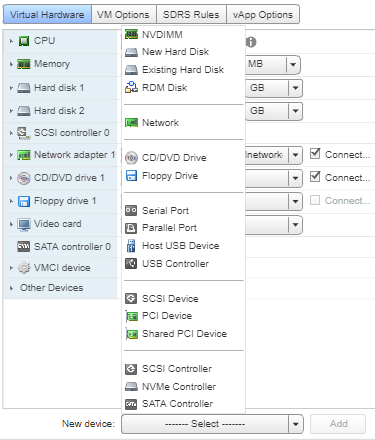Click the Floppy Drive icon in the menu

coord(131,176)
